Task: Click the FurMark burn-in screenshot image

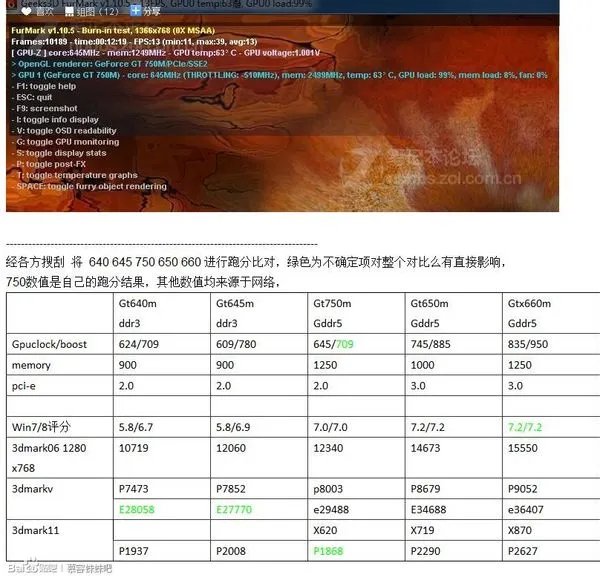Action: point(282,106)
